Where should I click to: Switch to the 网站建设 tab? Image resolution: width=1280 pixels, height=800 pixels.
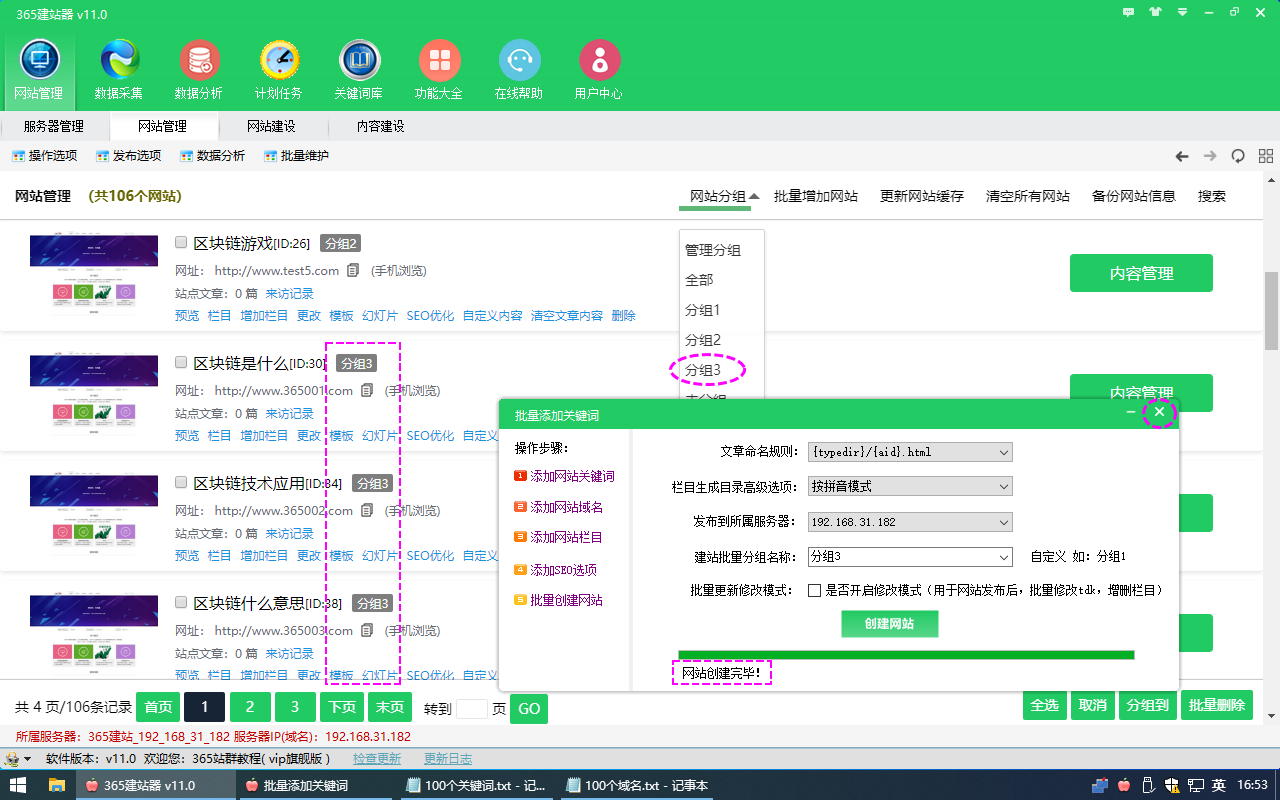[x=272, y=126]
